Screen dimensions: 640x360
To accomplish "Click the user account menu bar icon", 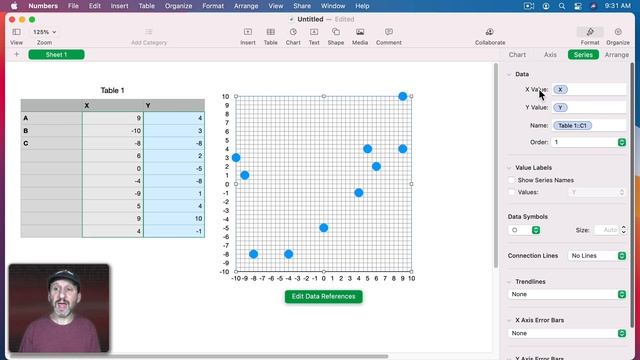I will (546, 6).
